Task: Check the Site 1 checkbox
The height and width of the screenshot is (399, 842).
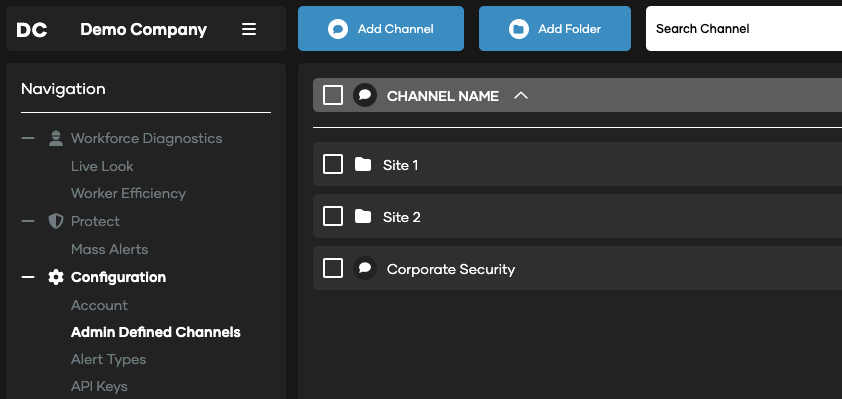Action: (x=333, y=164)
